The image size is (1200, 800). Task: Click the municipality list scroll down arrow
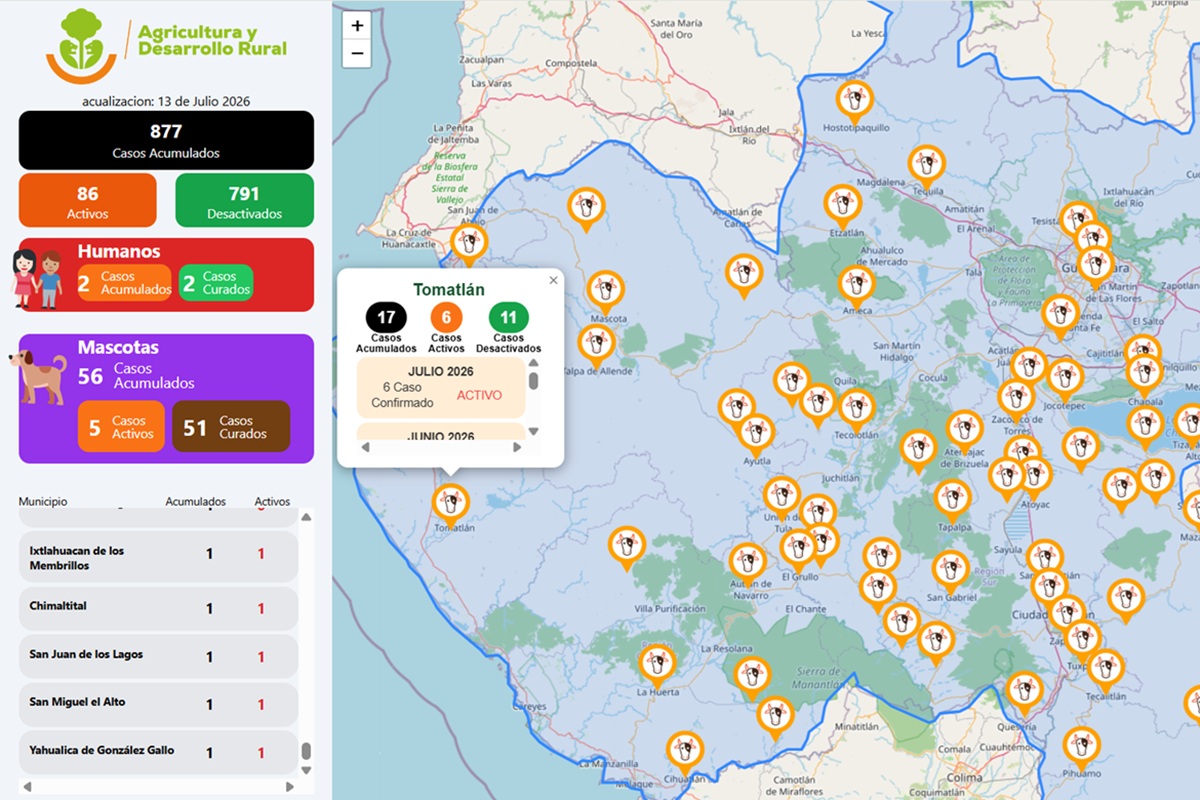click(306, 770)
